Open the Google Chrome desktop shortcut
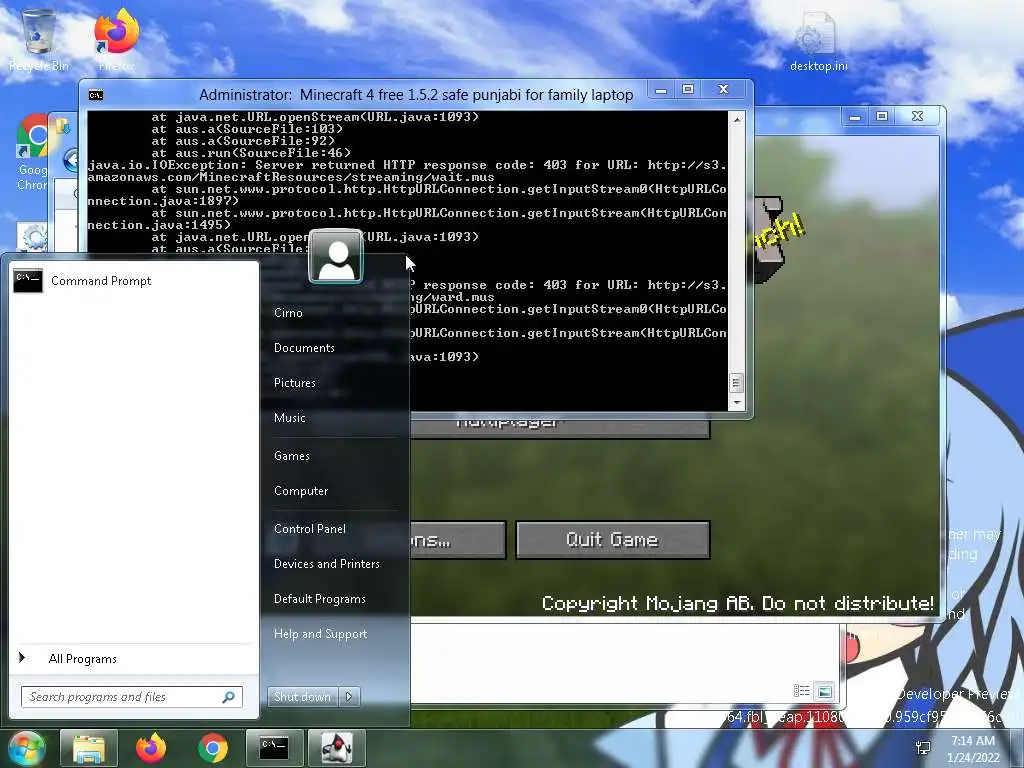The image size is (1024, 768). (x=33, y=153)
